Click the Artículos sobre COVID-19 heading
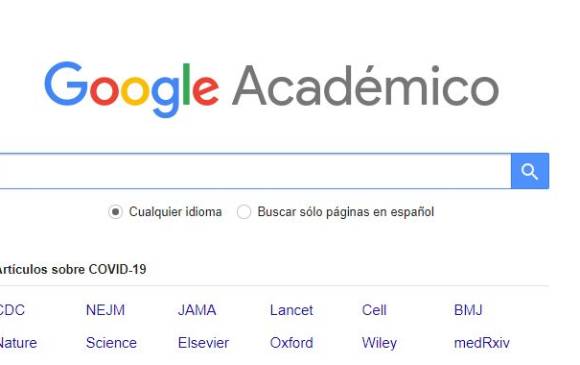 click(x=72, y=269)
